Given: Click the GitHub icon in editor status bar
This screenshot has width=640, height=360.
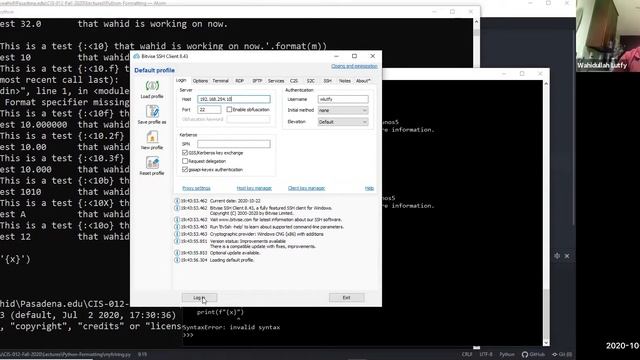Looking at the screenshot, I should pos(525,354).
